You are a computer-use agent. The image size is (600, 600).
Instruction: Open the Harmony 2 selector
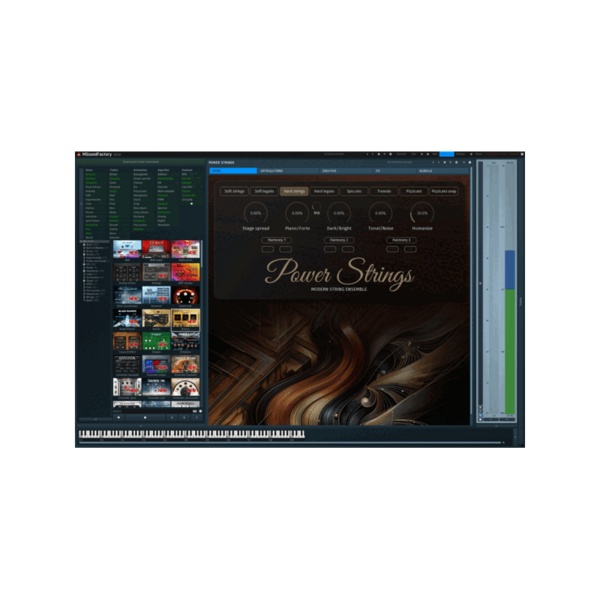[339, 240]
